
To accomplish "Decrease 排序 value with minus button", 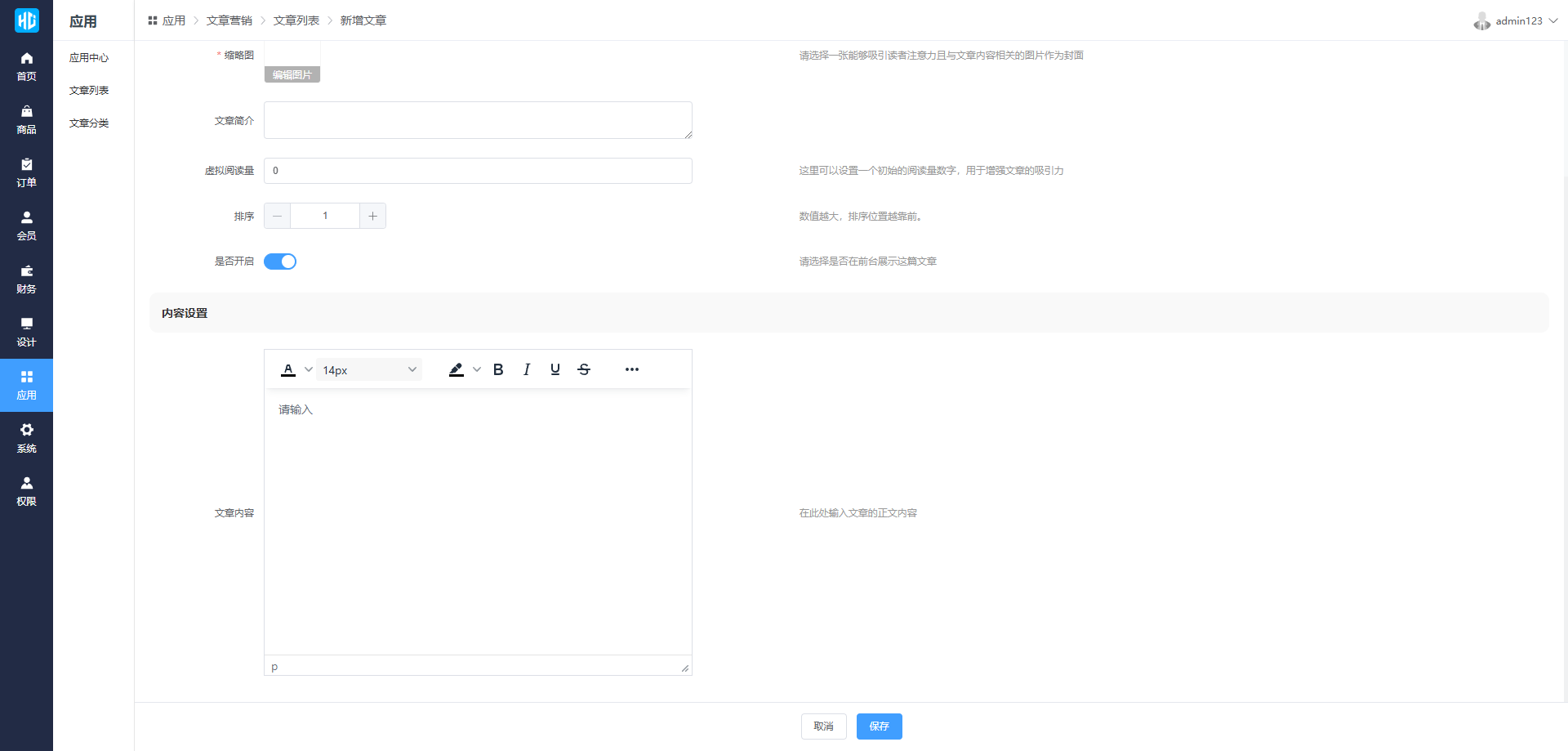I will [x=278, y=216].
